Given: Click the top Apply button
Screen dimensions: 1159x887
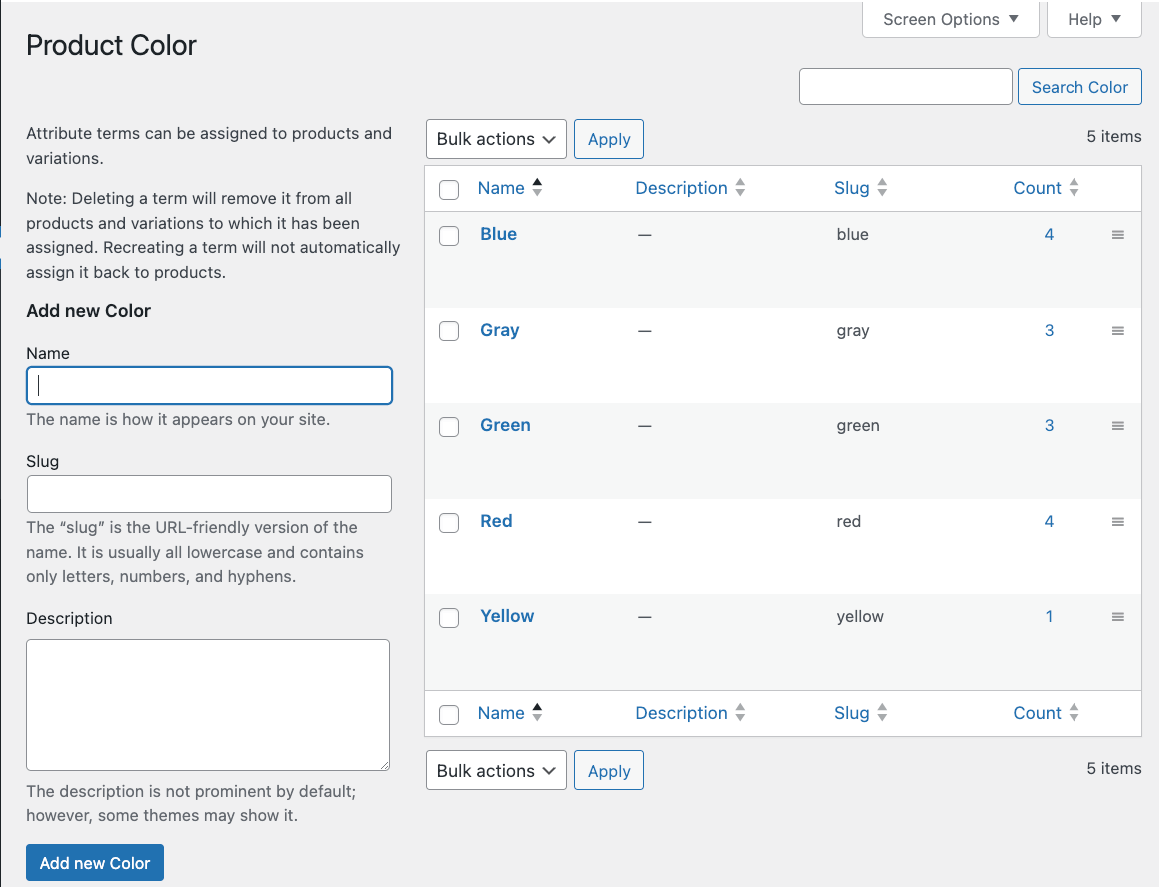Looking at the screenshot, I should pyautogui.click(x=609, y=139).
